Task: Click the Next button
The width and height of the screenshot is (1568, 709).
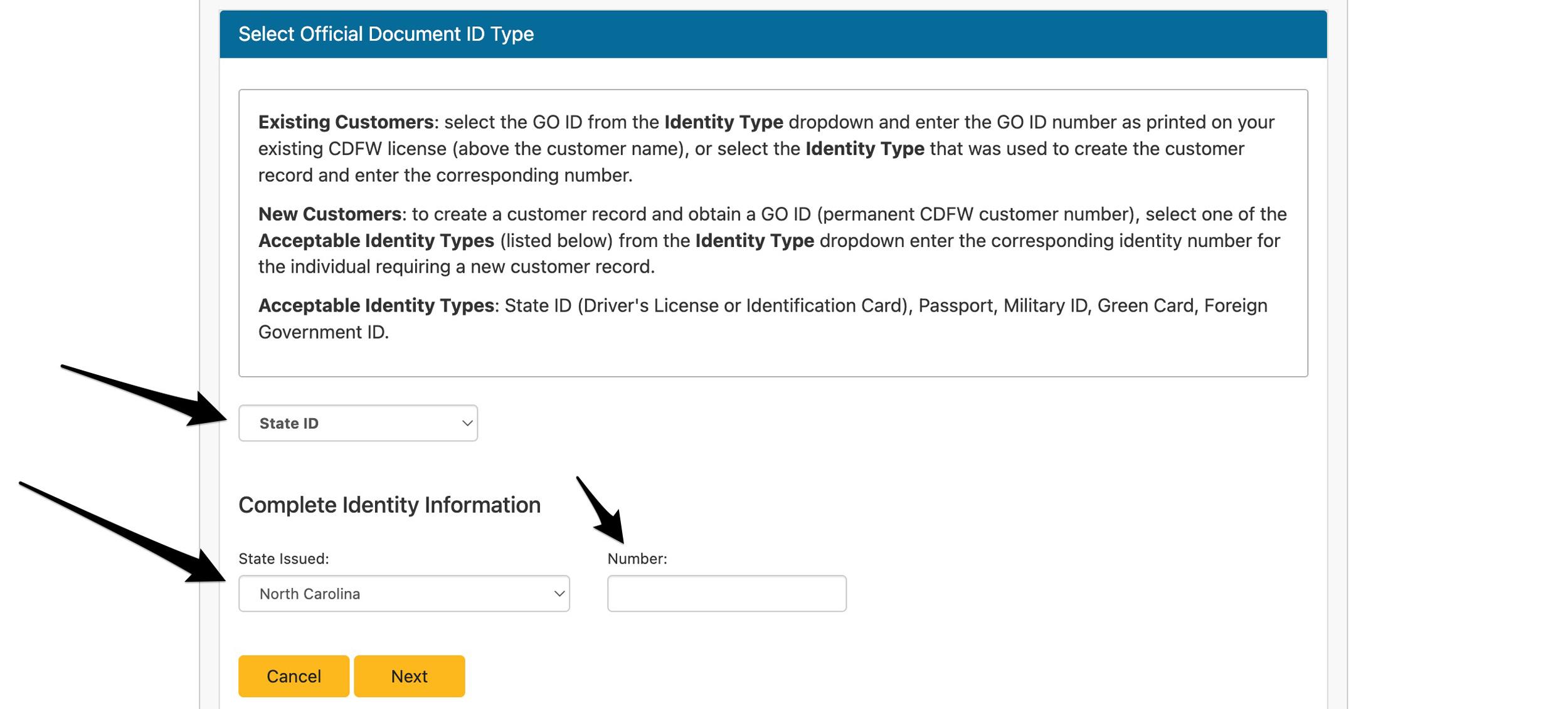Action: (409, 676)
